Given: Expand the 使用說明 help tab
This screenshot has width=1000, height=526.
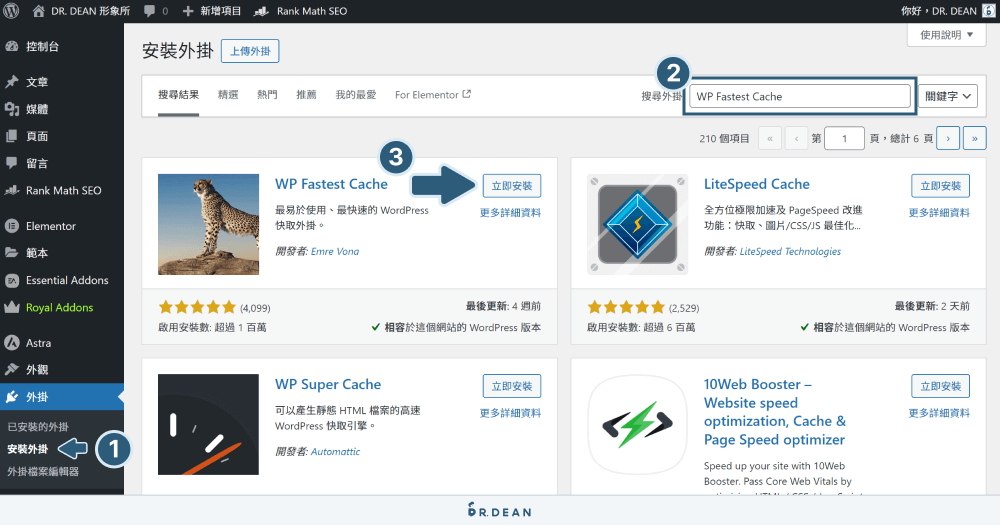Looking at the screenshot, I should (x=946, y=35).
